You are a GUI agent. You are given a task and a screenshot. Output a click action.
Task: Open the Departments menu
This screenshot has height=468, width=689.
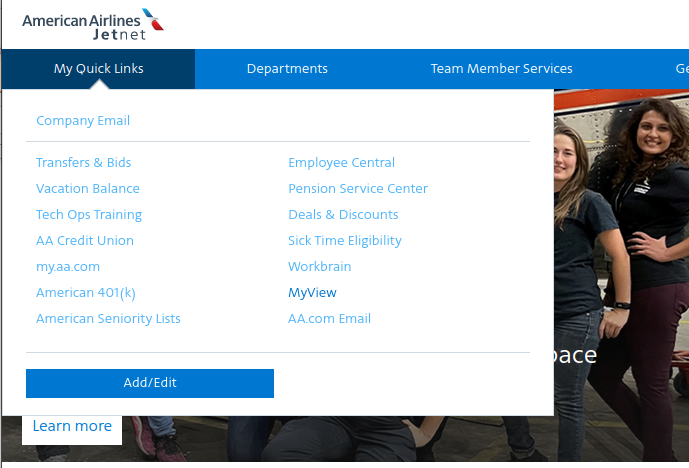click(x=287, y=69)
